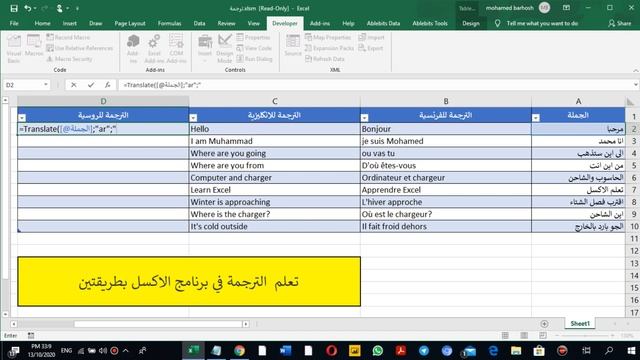Image resolution: width=640 pixels, height=360 pixels.
Task: Select Sheet1 tab
Action: point(580,323)
